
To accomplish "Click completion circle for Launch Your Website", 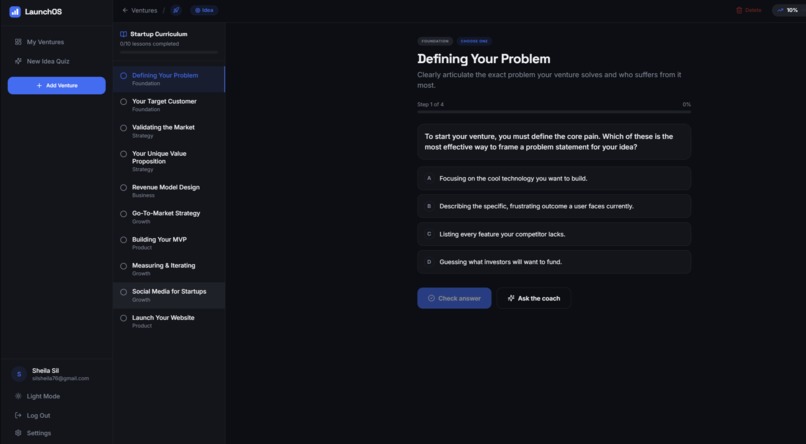I will (123, 318).
